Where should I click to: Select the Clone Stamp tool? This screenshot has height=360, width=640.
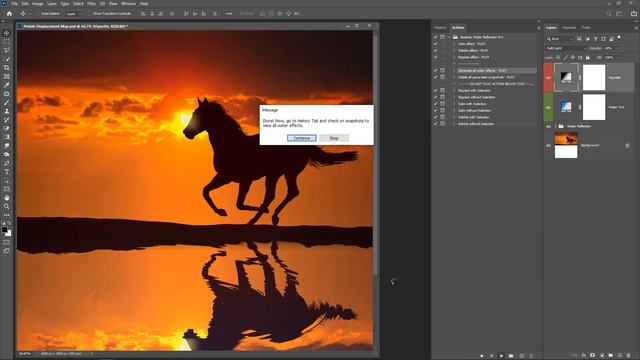(x=7, y=111)
